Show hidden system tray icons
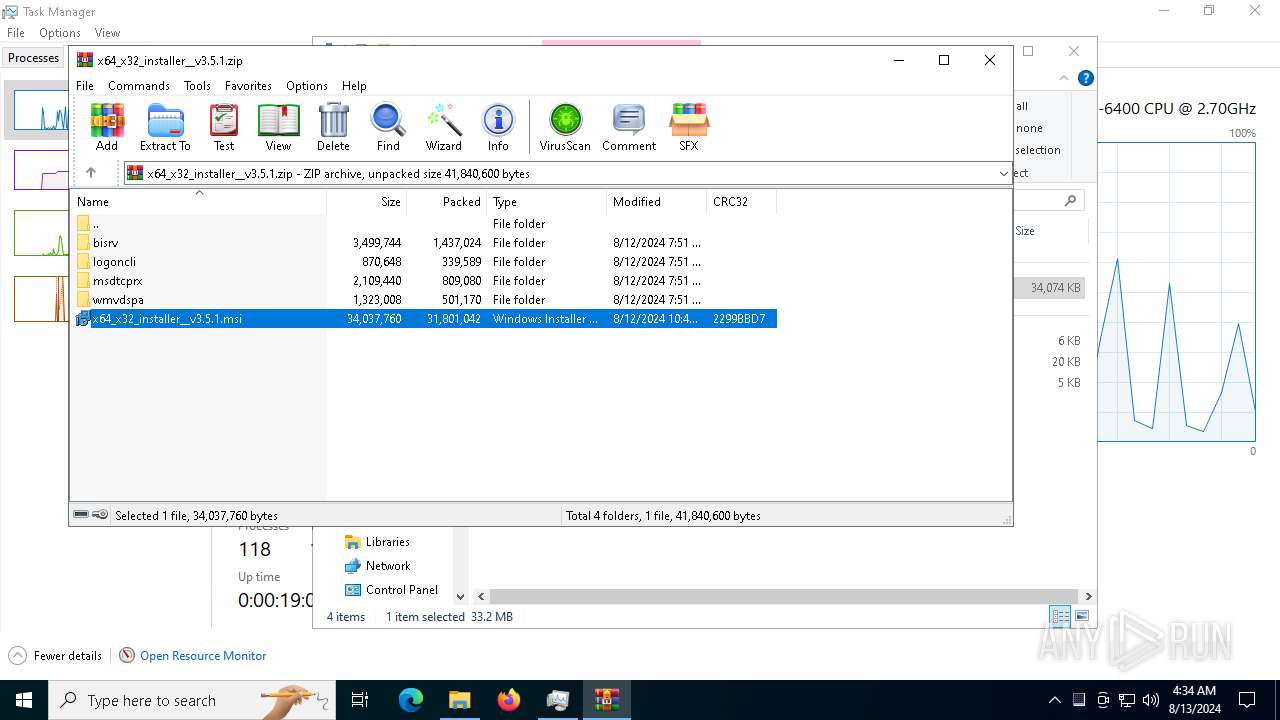Screen dimensions: 1280x720 pyautogui.click(x=1054, y=700)
